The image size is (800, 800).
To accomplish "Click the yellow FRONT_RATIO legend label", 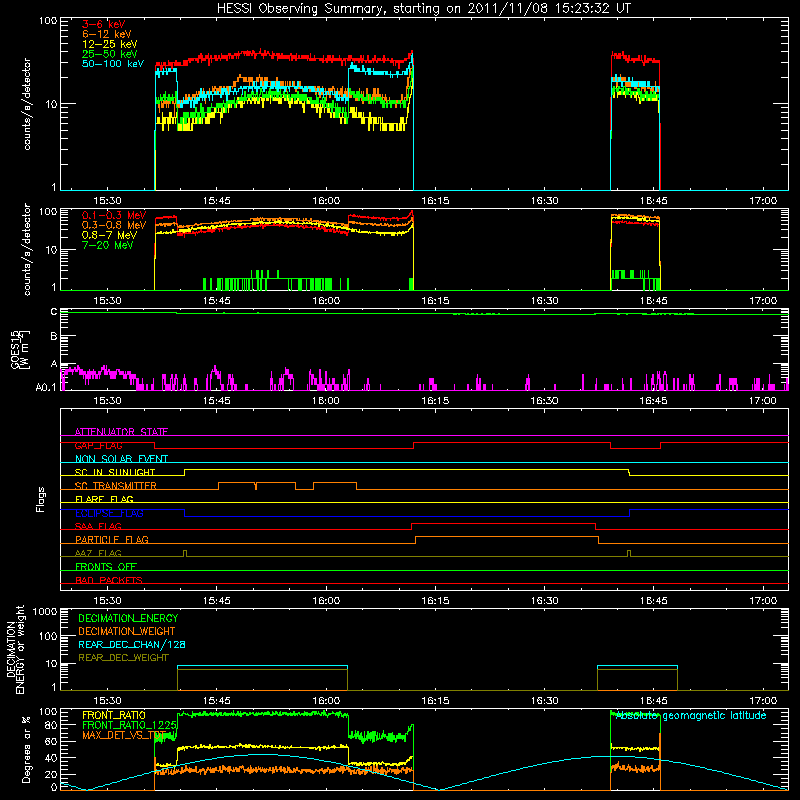I will pyautogui.click(x=114, y=715).
